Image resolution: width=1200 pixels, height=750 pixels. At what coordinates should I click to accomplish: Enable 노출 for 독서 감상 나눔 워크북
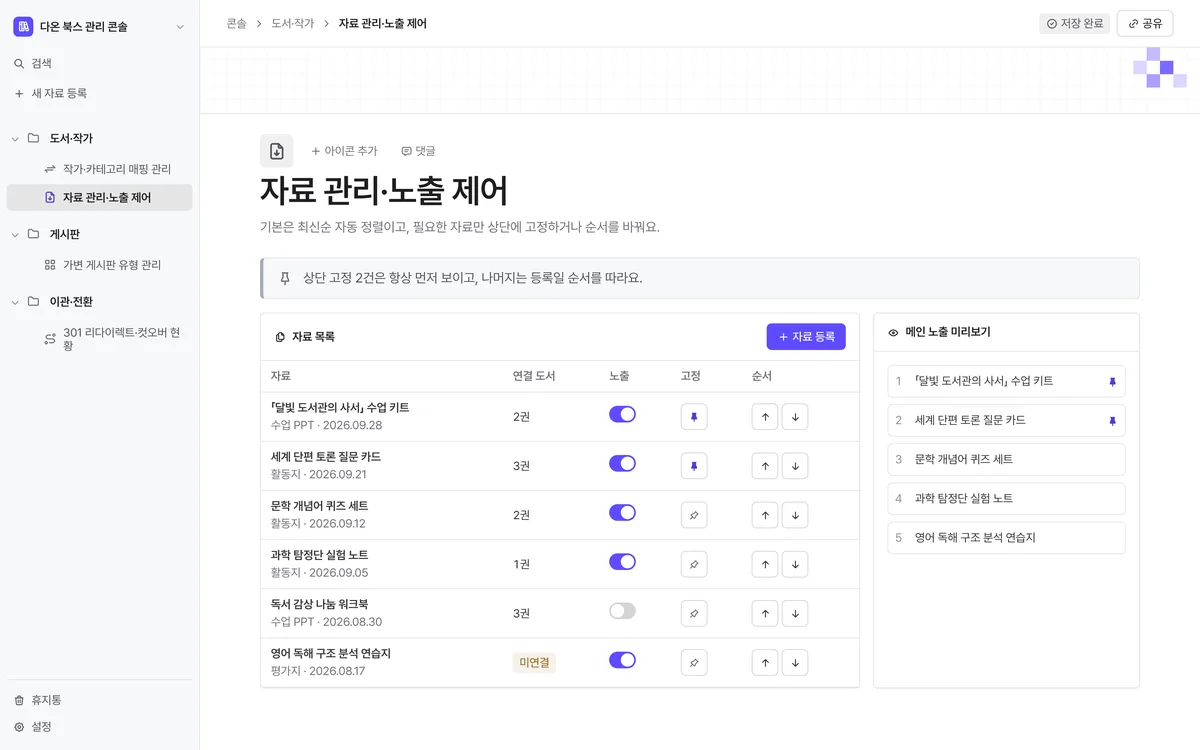coord(622,610)
